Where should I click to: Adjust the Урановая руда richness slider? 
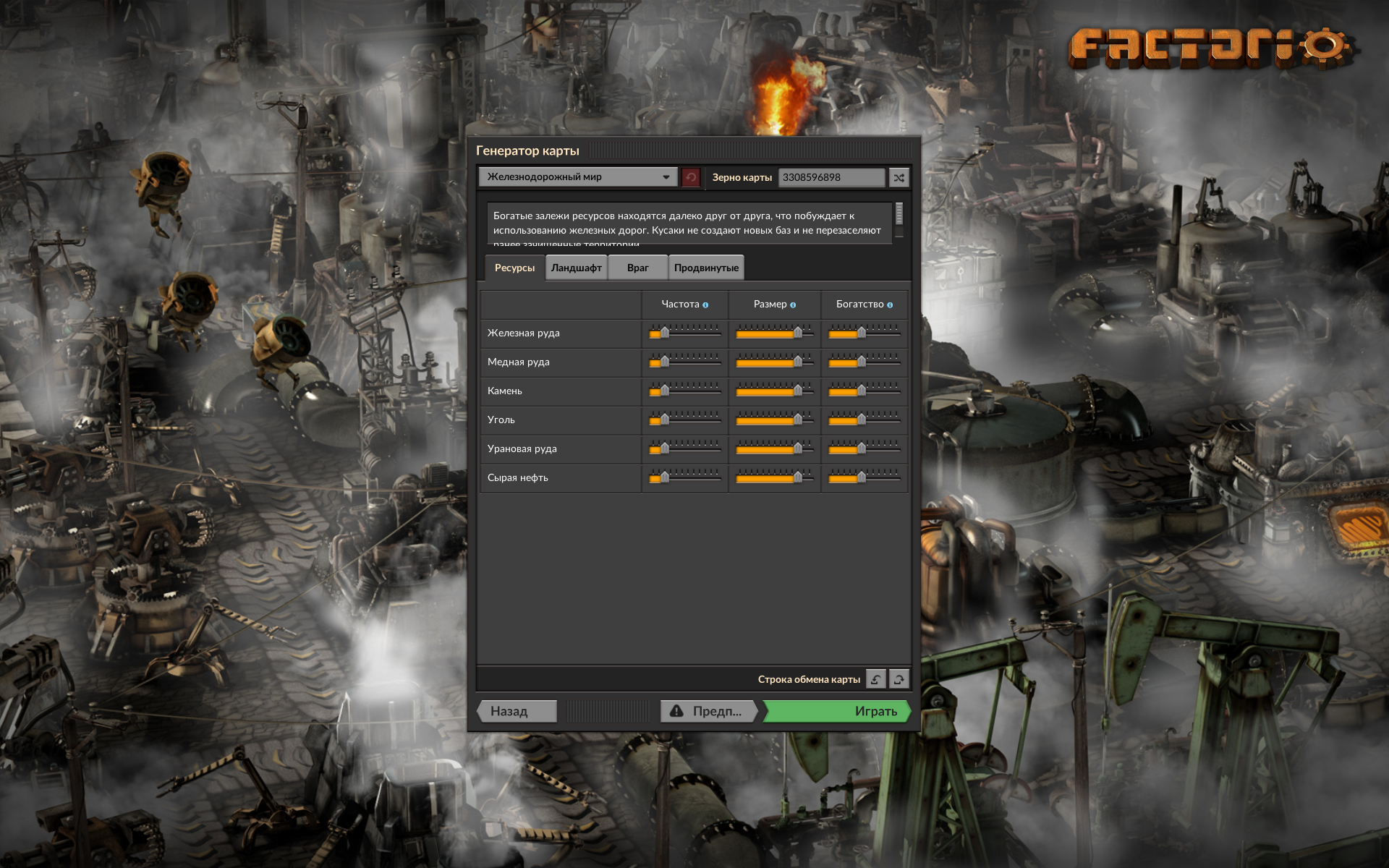[x=865, y=448]
